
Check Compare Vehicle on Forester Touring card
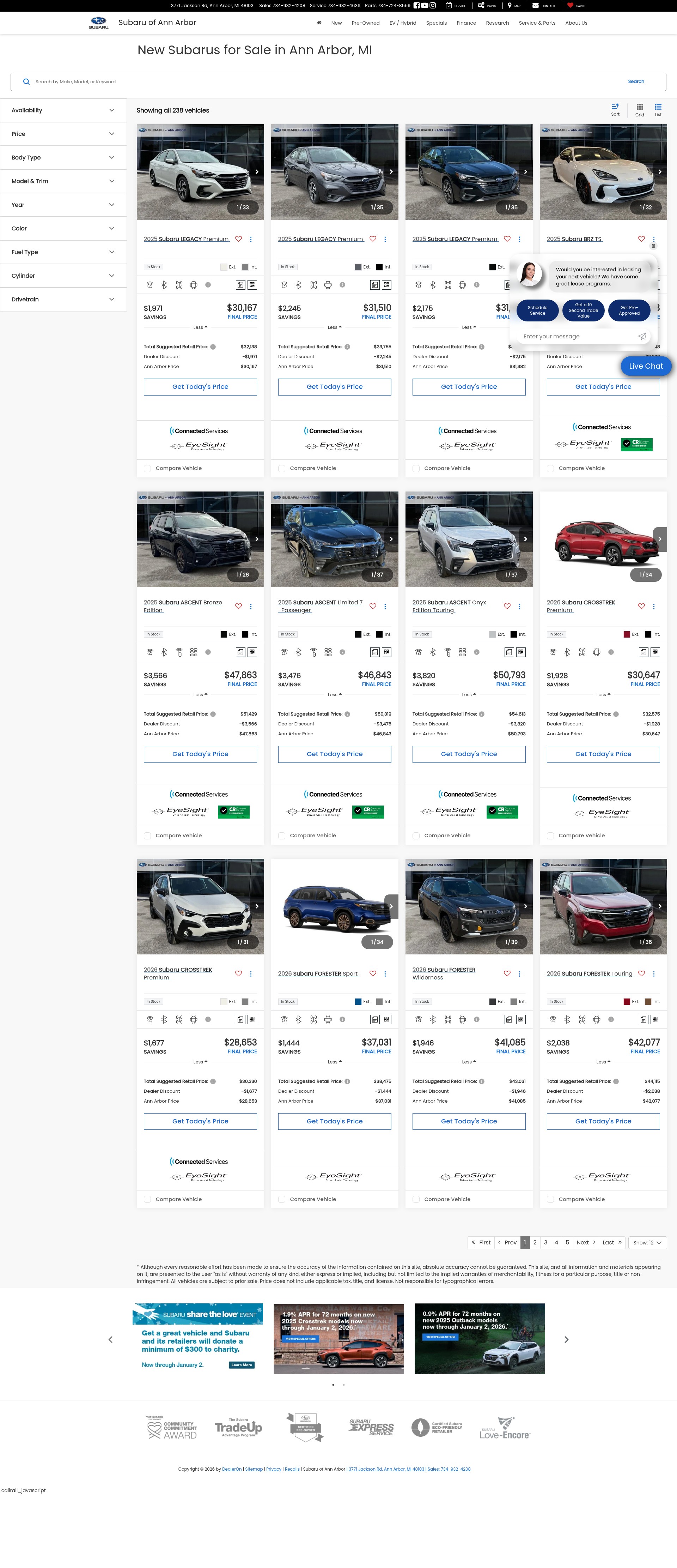pos(550,1199)
